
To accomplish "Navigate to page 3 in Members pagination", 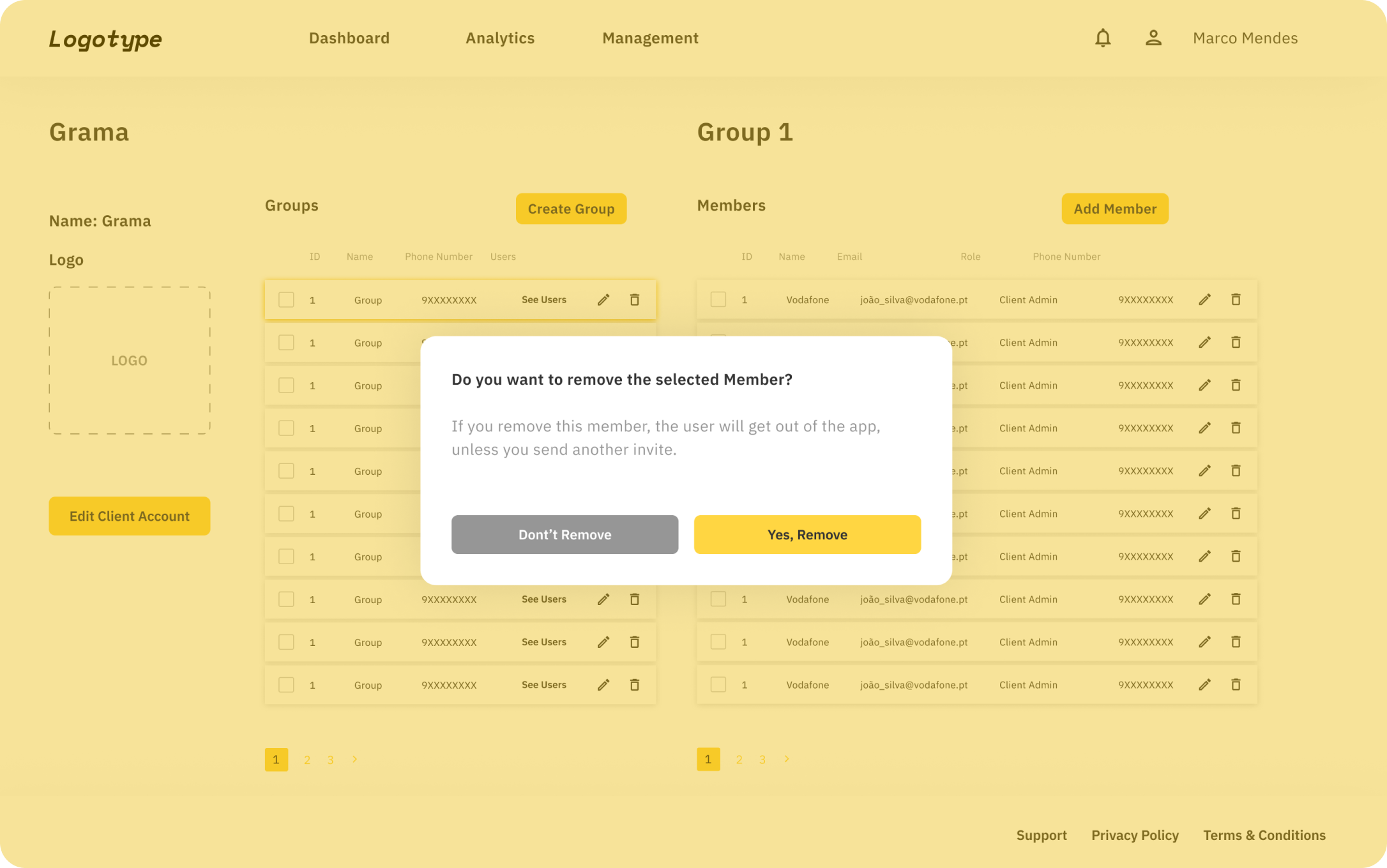I will (x=762, y=759).
